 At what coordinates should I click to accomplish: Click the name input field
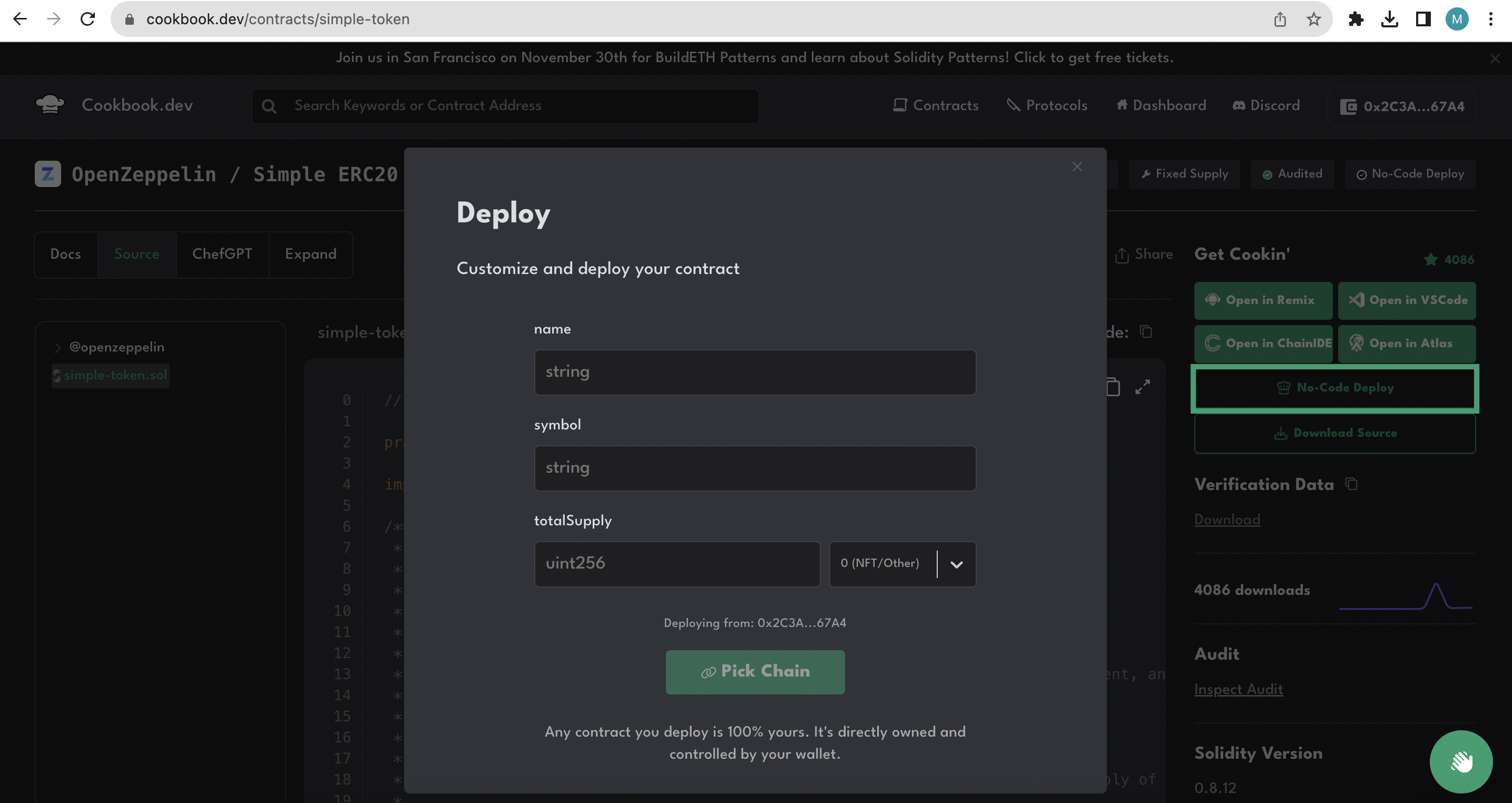[x=755, y=371]
